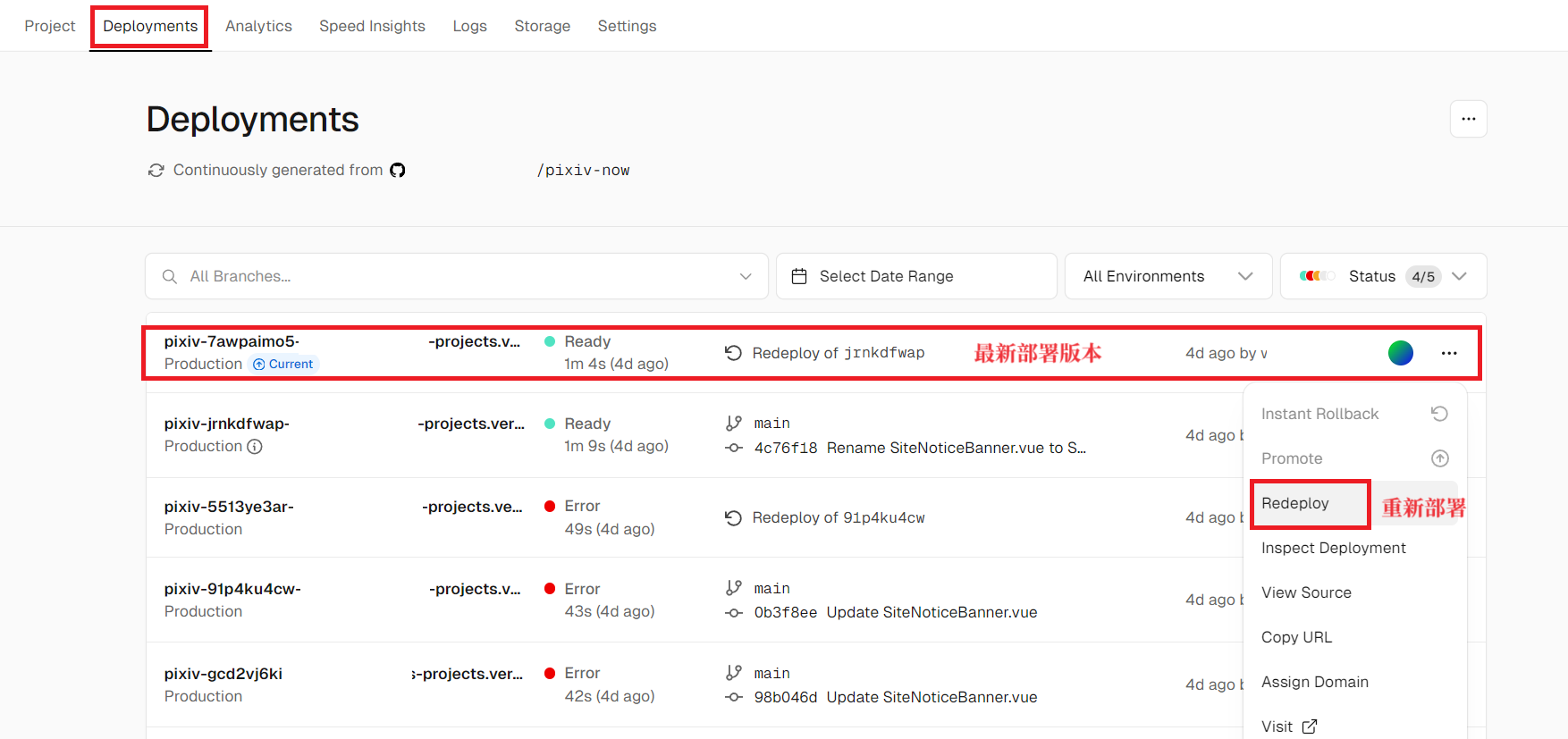Choose Inspect Deployment in the menu
Image resolution: width=1568 pixels, height=739 pixels.
(1333, 548)
